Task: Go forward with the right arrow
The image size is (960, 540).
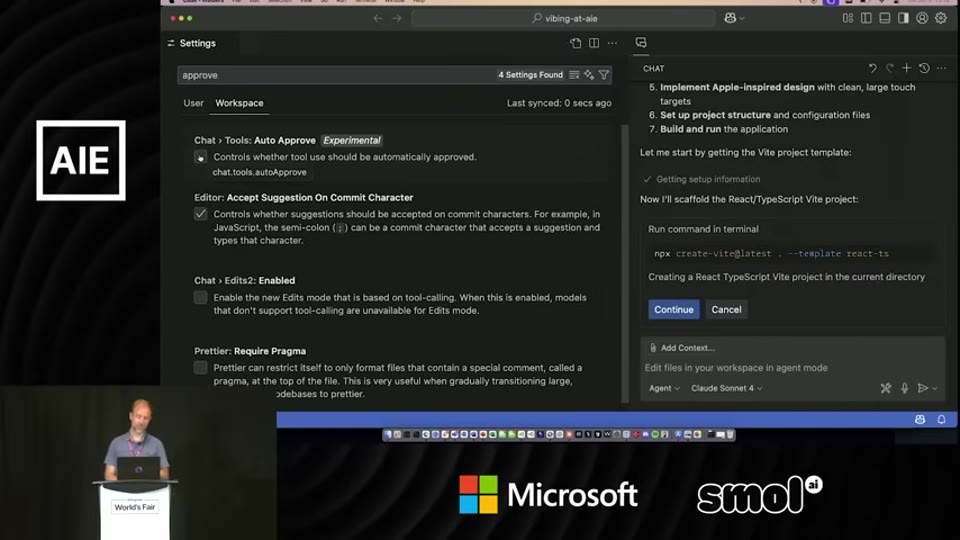Action: click(x=397, y=18)
